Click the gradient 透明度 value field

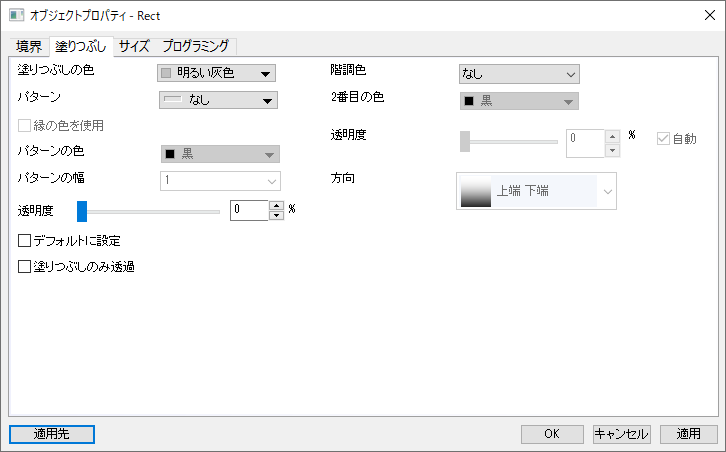[x=585, y=144]
